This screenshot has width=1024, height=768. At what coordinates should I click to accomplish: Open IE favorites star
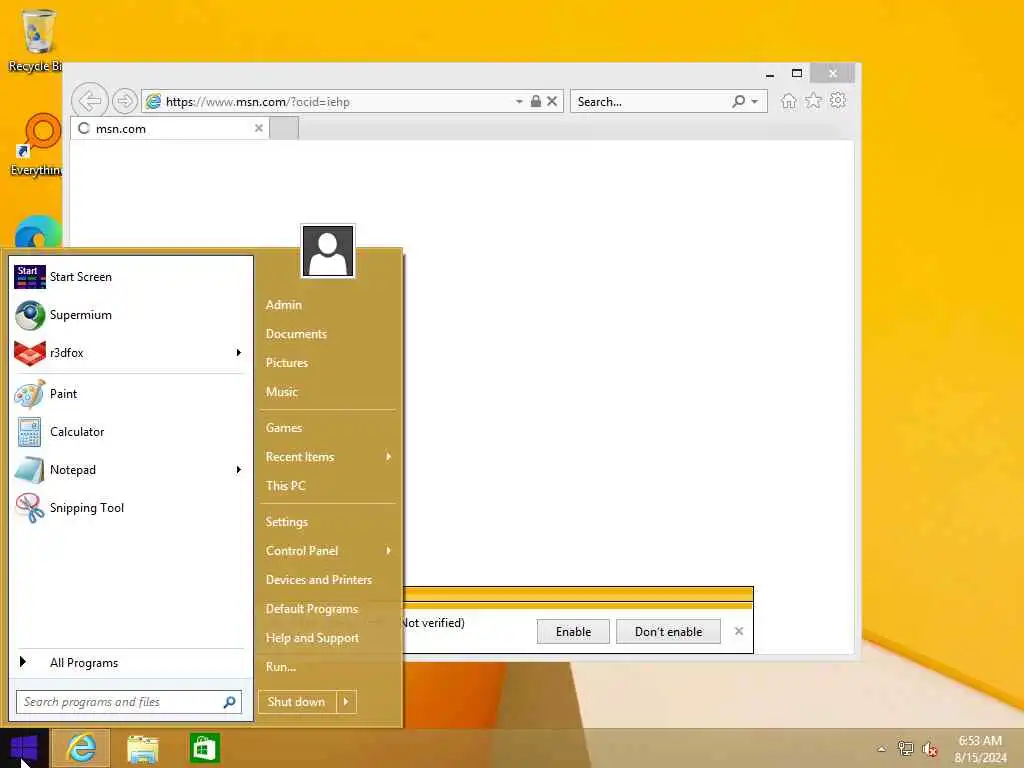tap(813, 101)
